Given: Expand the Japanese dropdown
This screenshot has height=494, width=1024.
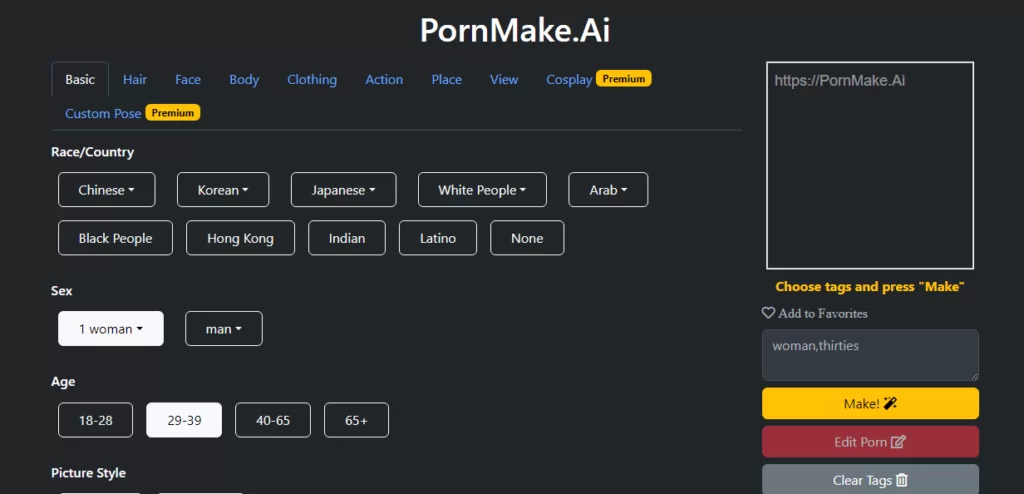Looking at the screenshot, I should point(344,189).
